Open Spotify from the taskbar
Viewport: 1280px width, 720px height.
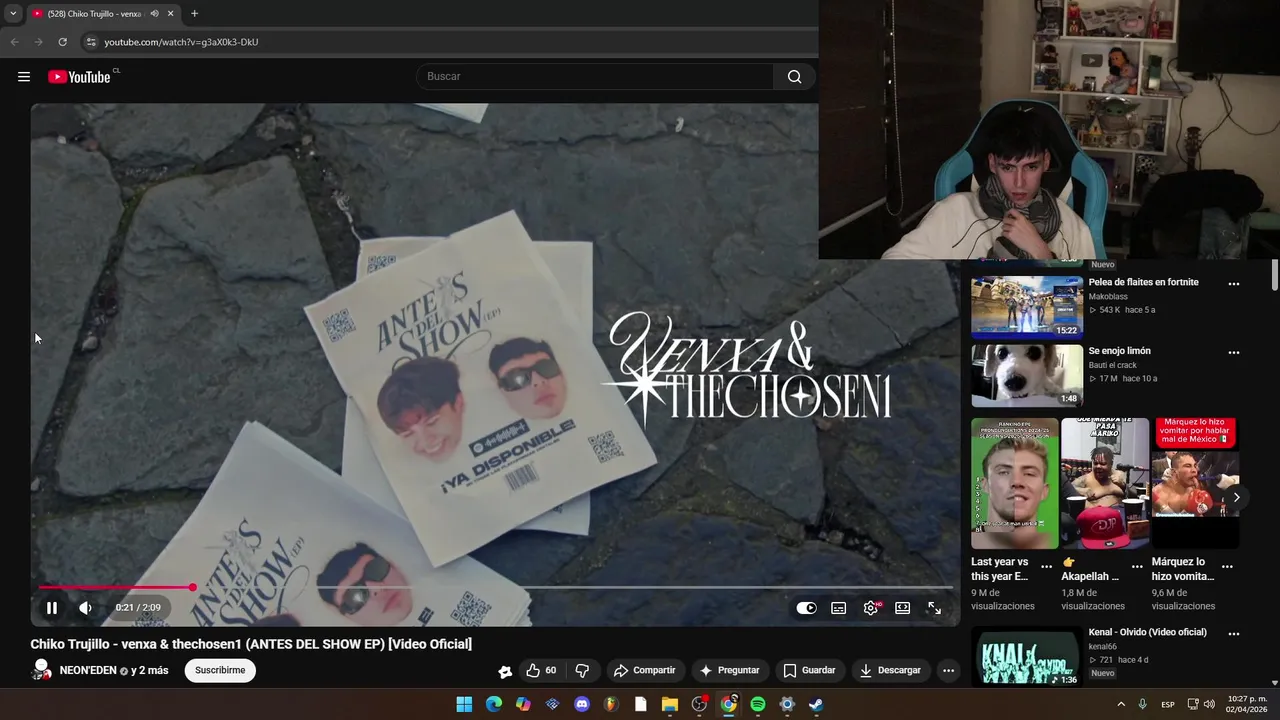(758, 704)
